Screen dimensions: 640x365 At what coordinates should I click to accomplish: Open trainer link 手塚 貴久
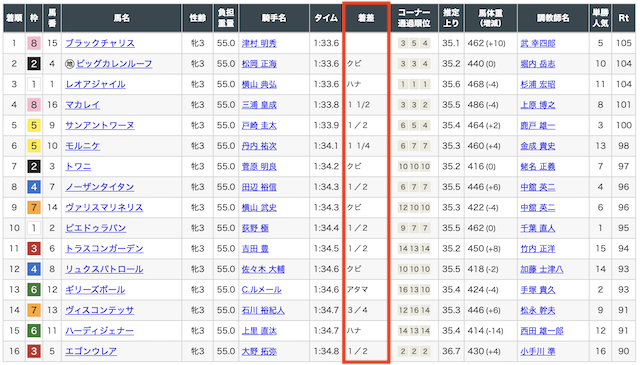538,289
